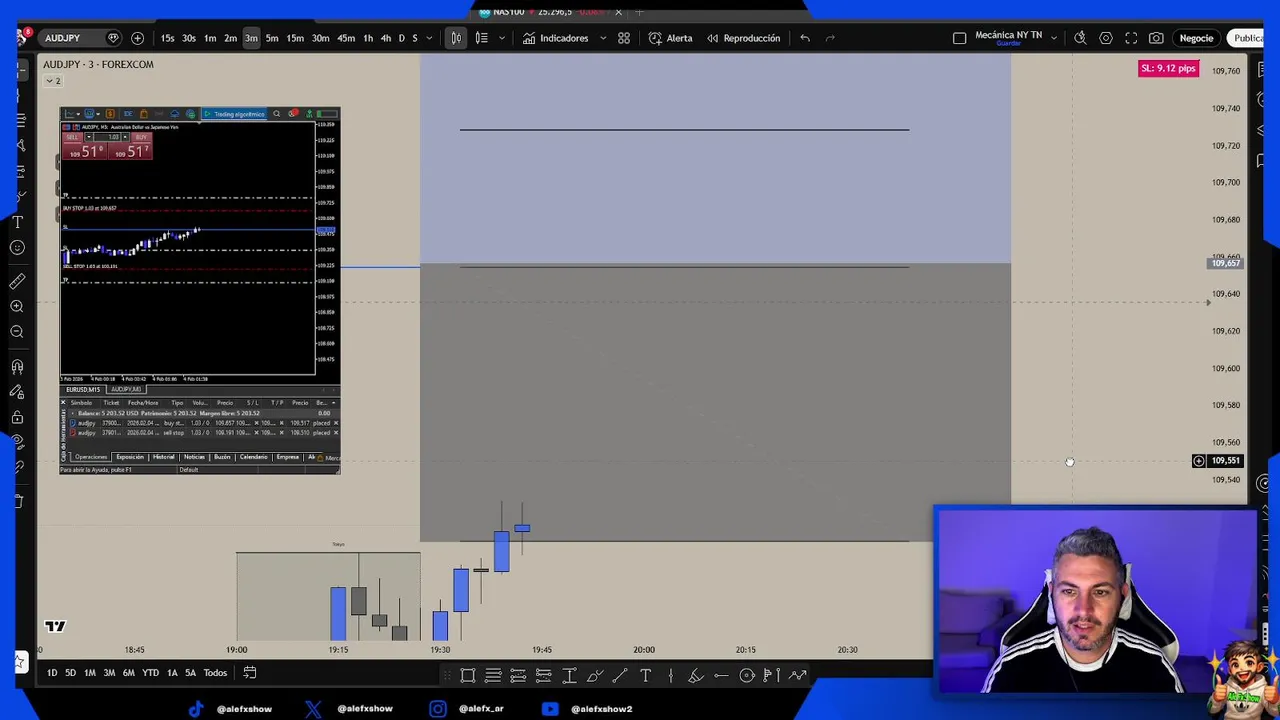Expand the Indicadores favorites dropdown

click(602, 38)
